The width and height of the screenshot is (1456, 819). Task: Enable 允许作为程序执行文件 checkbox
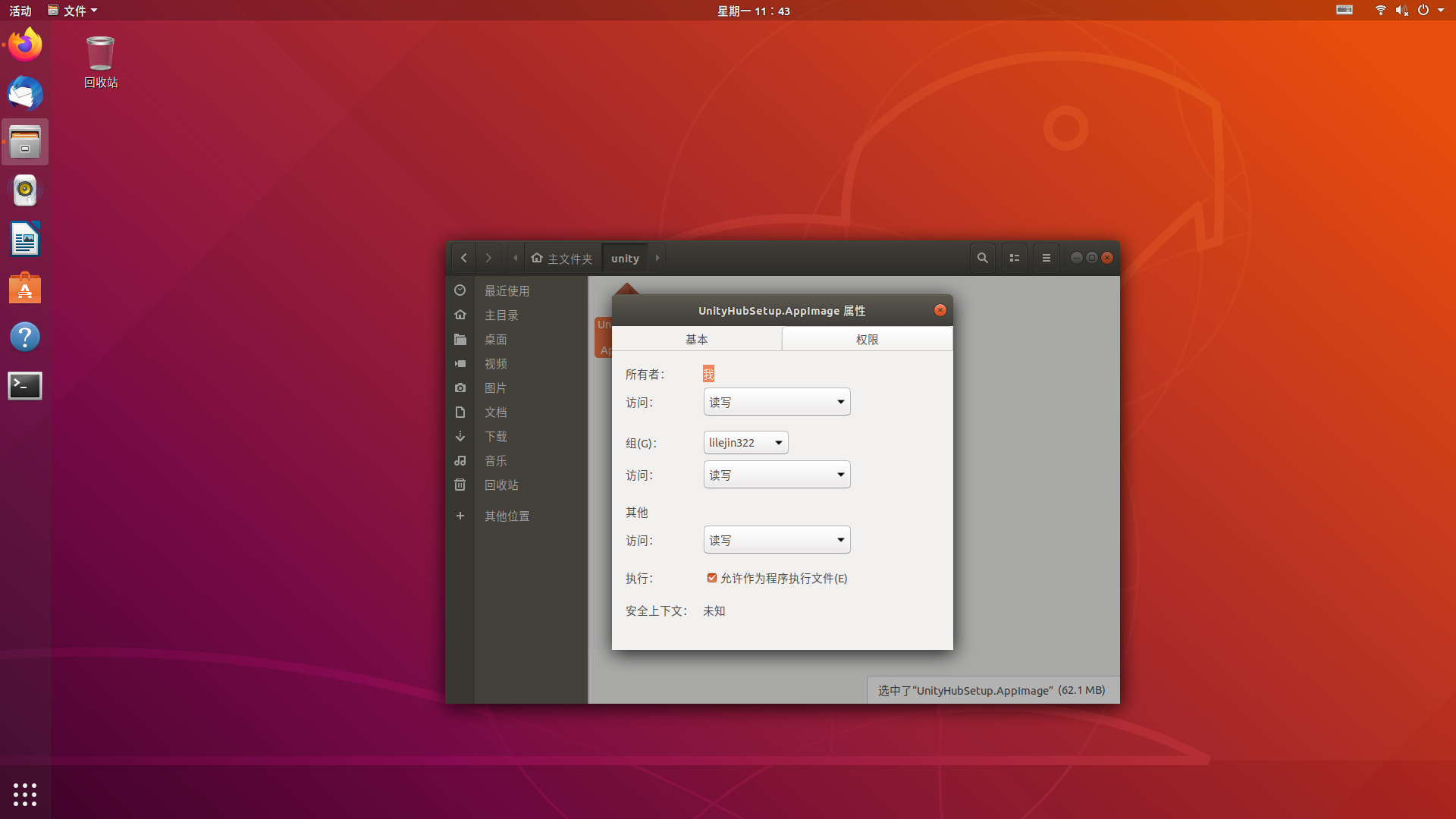point(711,577)
